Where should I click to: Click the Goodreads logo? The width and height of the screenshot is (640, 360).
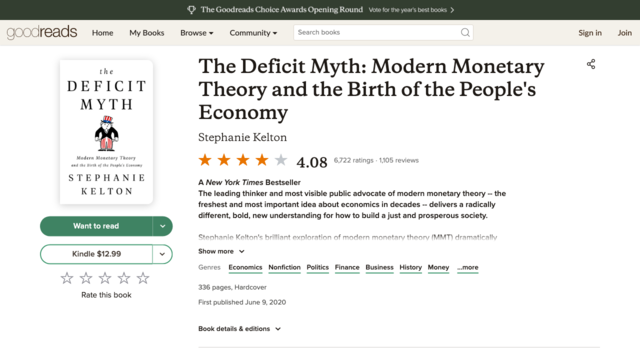42,32
